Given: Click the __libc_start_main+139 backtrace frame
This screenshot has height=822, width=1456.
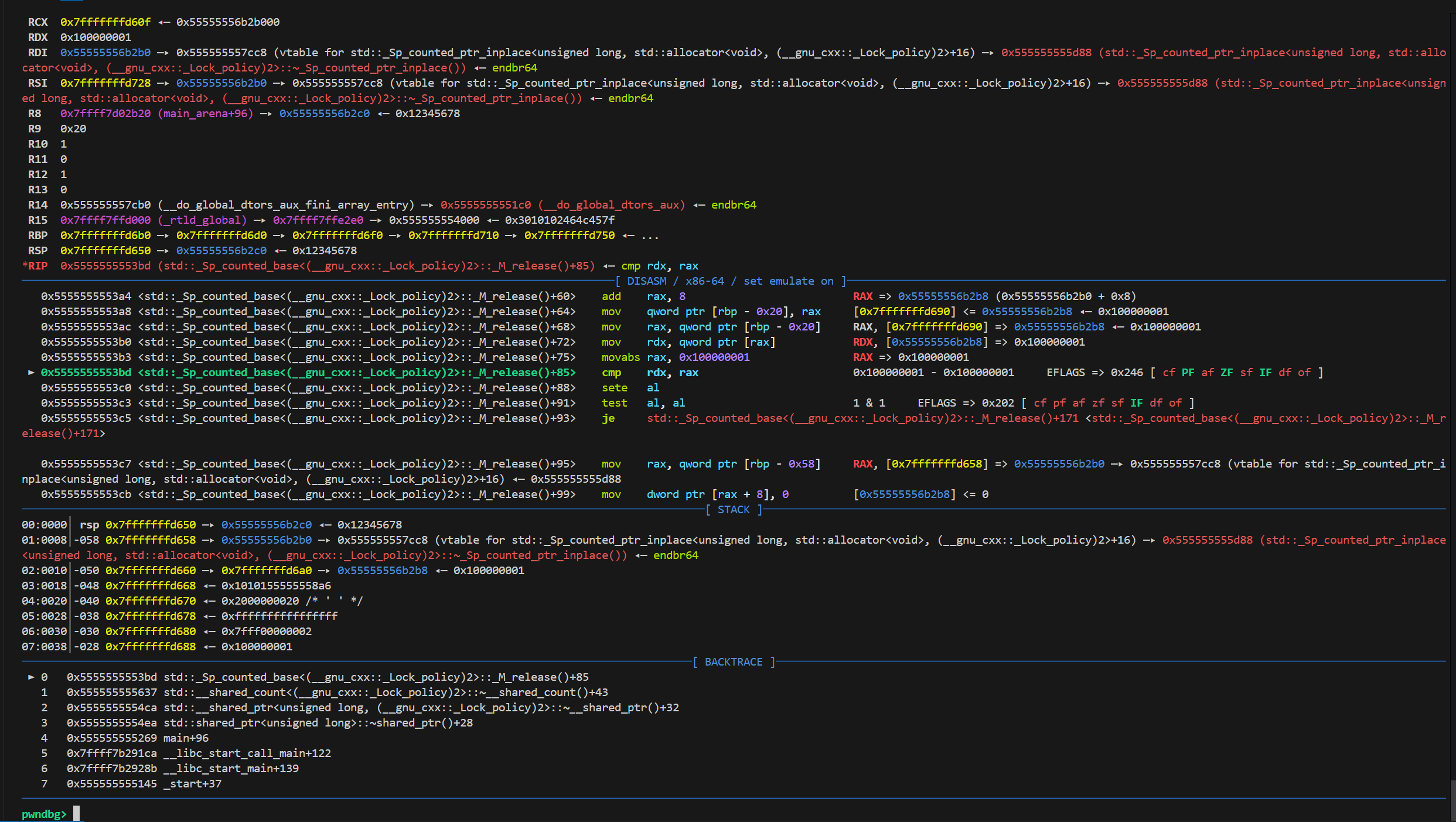Looking at the screenshot, I should click(x=231, y=769).
